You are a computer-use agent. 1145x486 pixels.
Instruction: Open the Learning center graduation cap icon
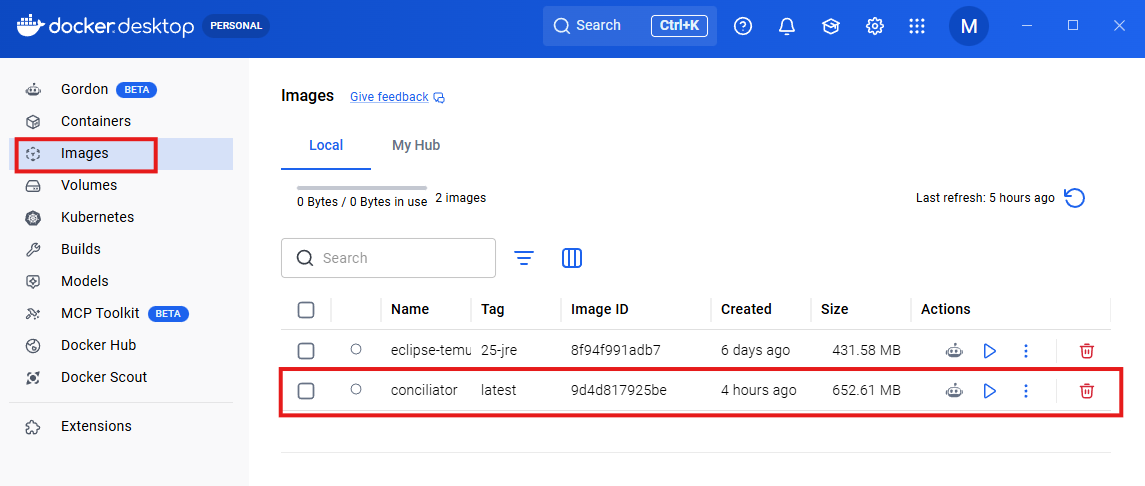[830, 26]
